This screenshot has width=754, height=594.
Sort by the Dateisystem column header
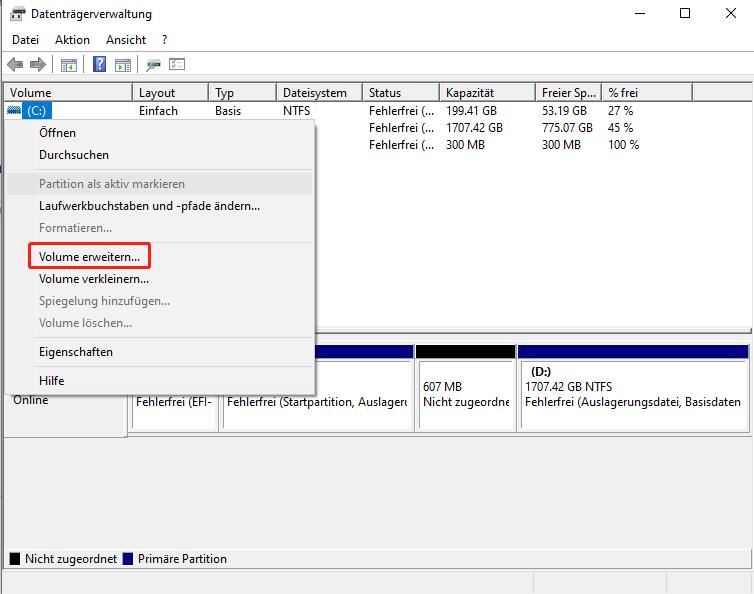coord(320,92)
